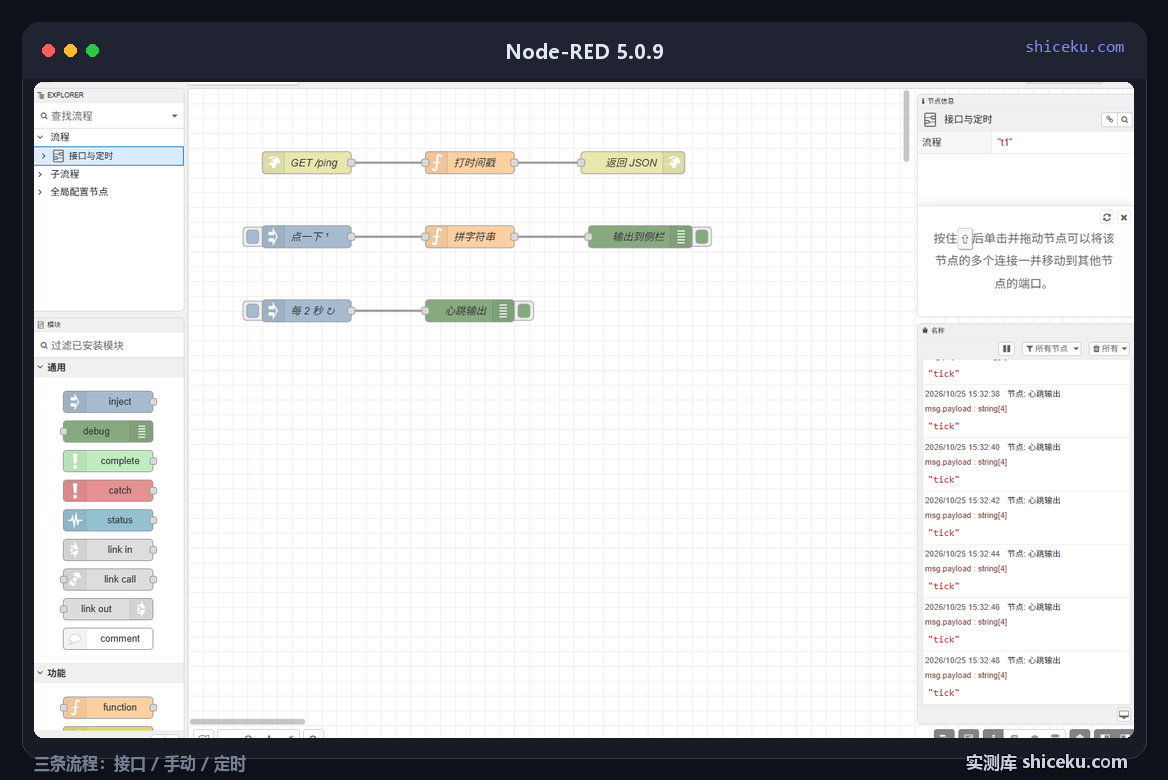Toggle the 心跳输出 debug node's enable button
Screen dimensions: 1168x780
524,311
